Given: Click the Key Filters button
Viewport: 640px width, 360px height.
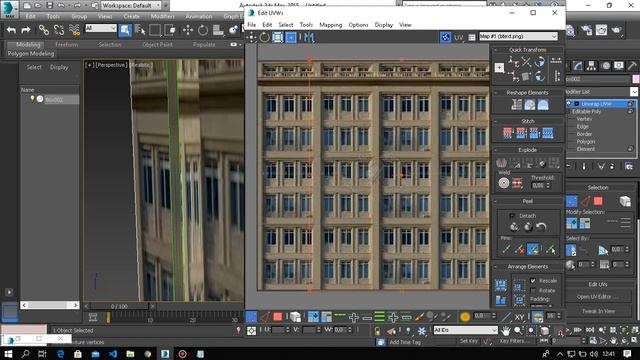Looking at the screenshot, I should pos(514,341).
